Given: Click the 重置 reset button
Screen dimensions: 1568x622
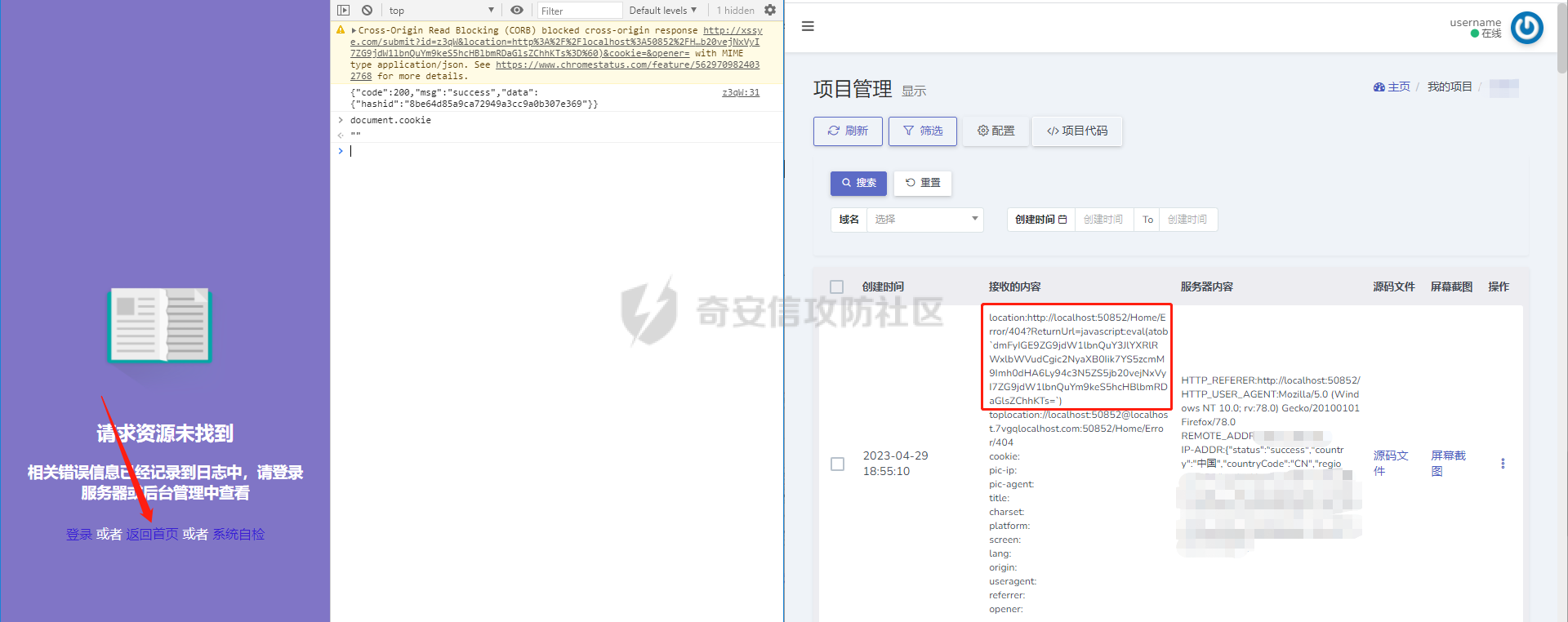Looking at the screenshot, I should coord(923,183).
